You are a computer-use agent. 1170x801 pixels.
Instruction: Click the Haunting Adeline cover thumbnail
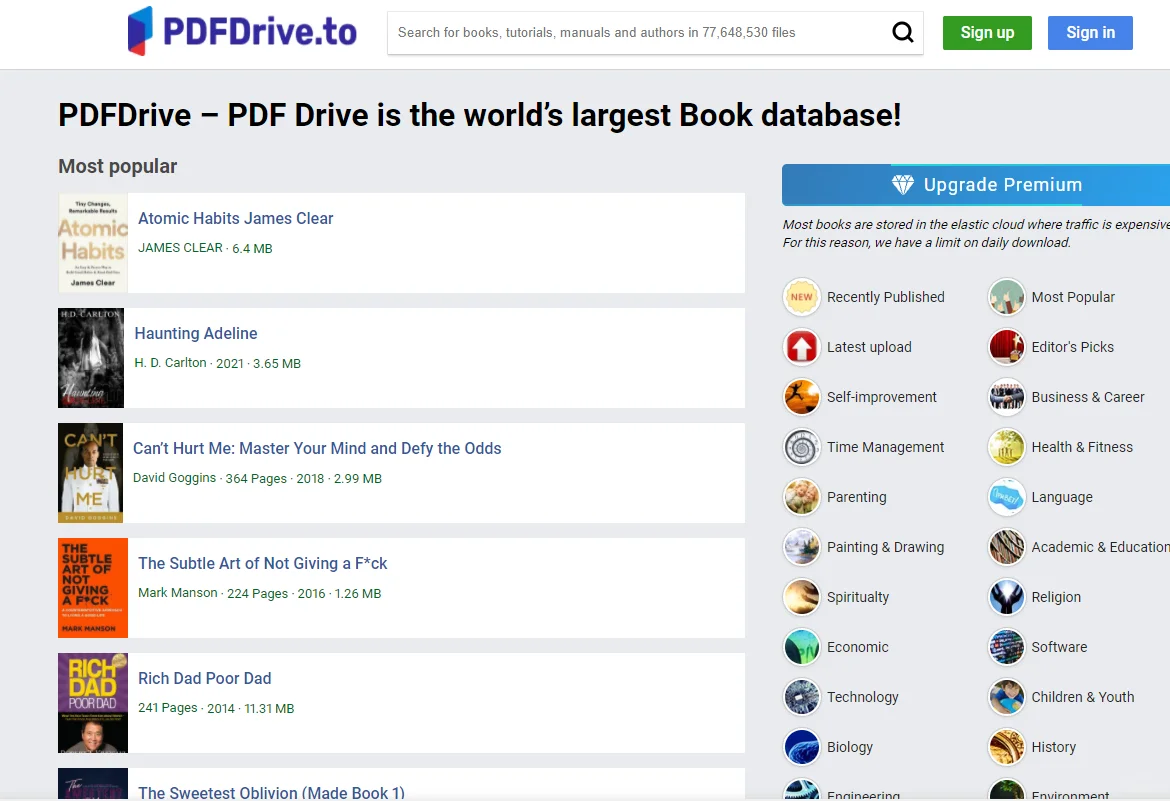tap(91, 358)
